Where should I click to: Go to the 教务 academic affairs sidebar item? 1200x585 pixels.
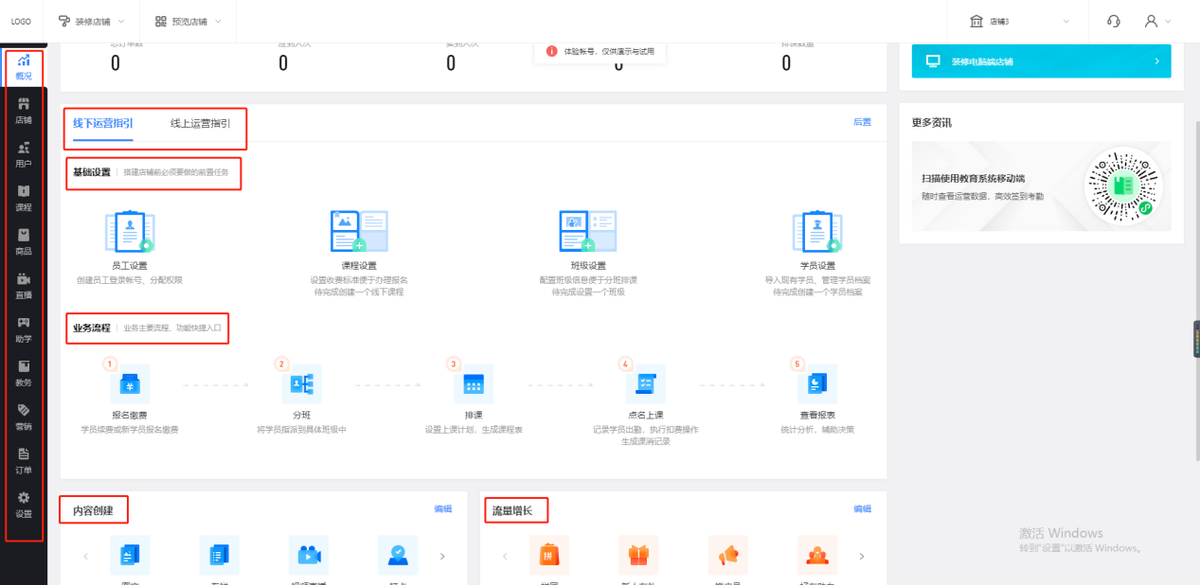(x=23, y=374)
